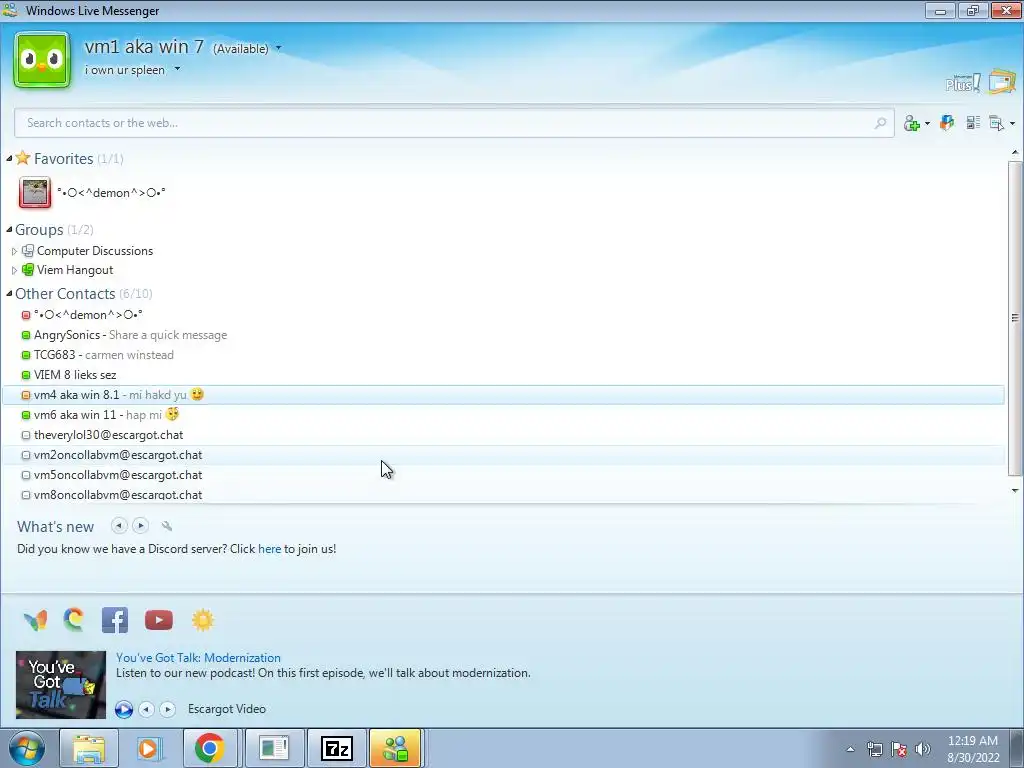Image resolution: width=1024 pixels, height=768 pixels.
Task: Click demon's busy status icon in Other Contacts
Action: (26, 315)
